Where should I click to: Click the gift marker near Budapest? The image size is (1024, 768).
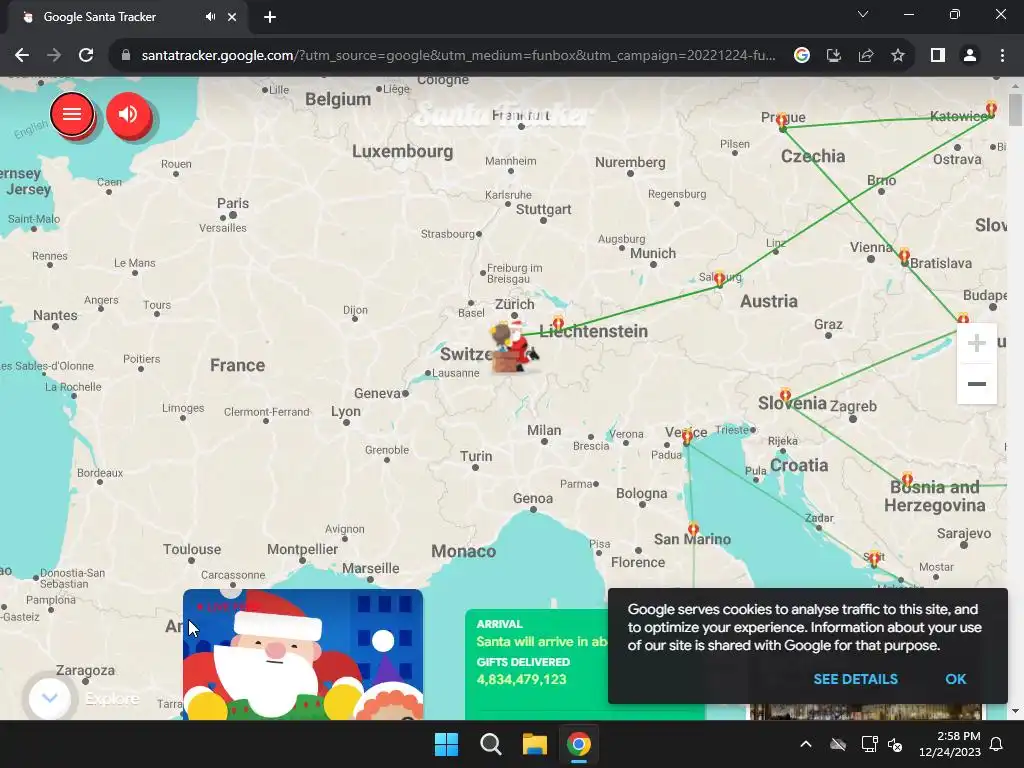[963, 318]
